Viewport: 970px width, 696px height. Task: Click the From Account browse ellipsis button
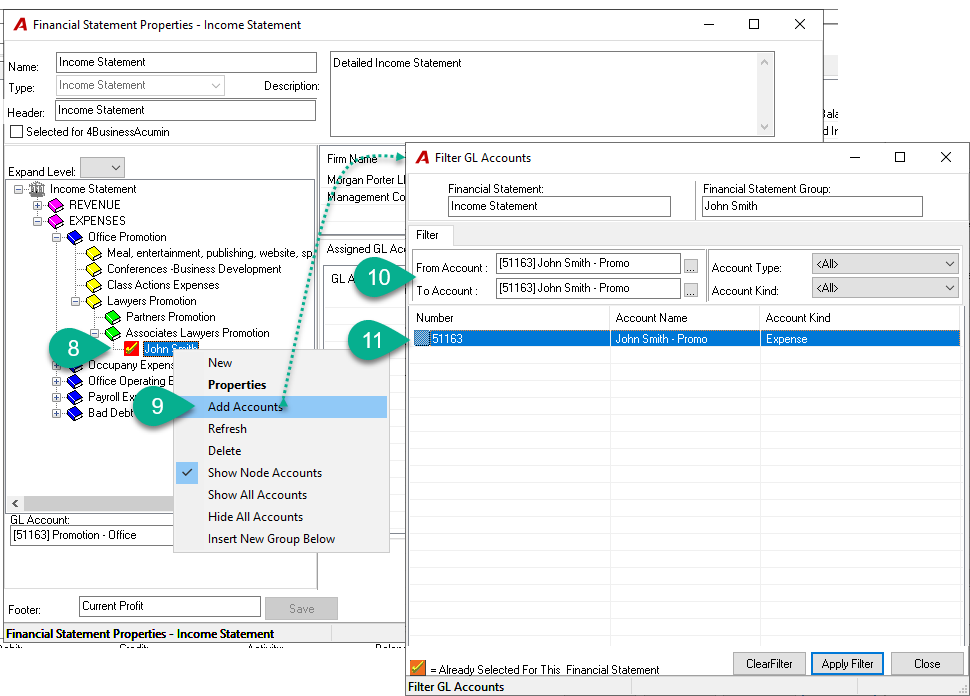point(691,265)
